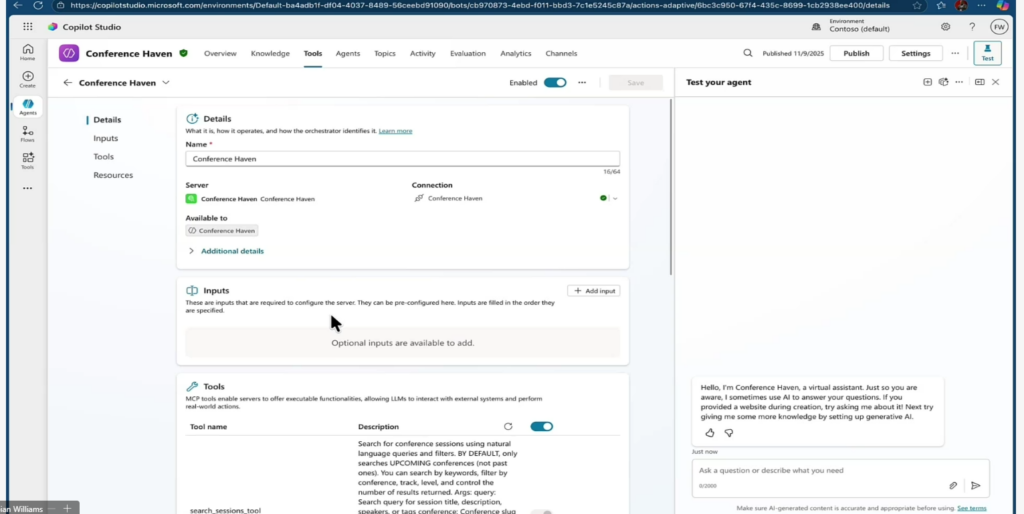The height and width of the screenshot is (514, 1024).
Task: Click the browser refresh button
Action: pyautogui.click(x=38, y=5)
